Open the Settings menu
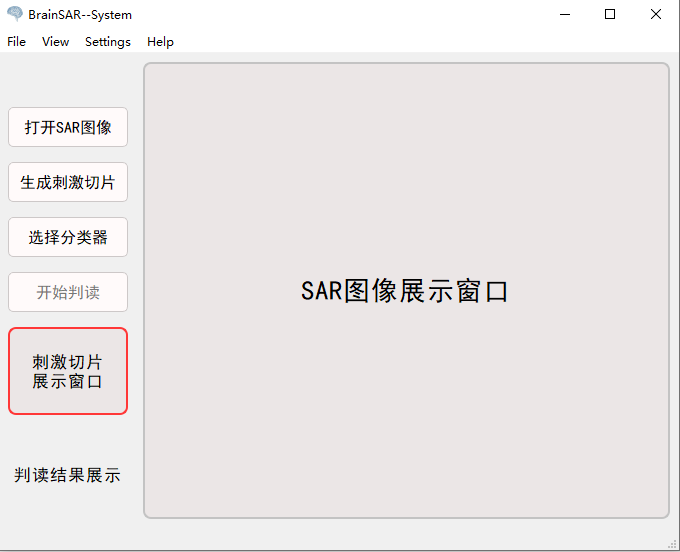Screen dimensions: 680x552 [108, 42]
